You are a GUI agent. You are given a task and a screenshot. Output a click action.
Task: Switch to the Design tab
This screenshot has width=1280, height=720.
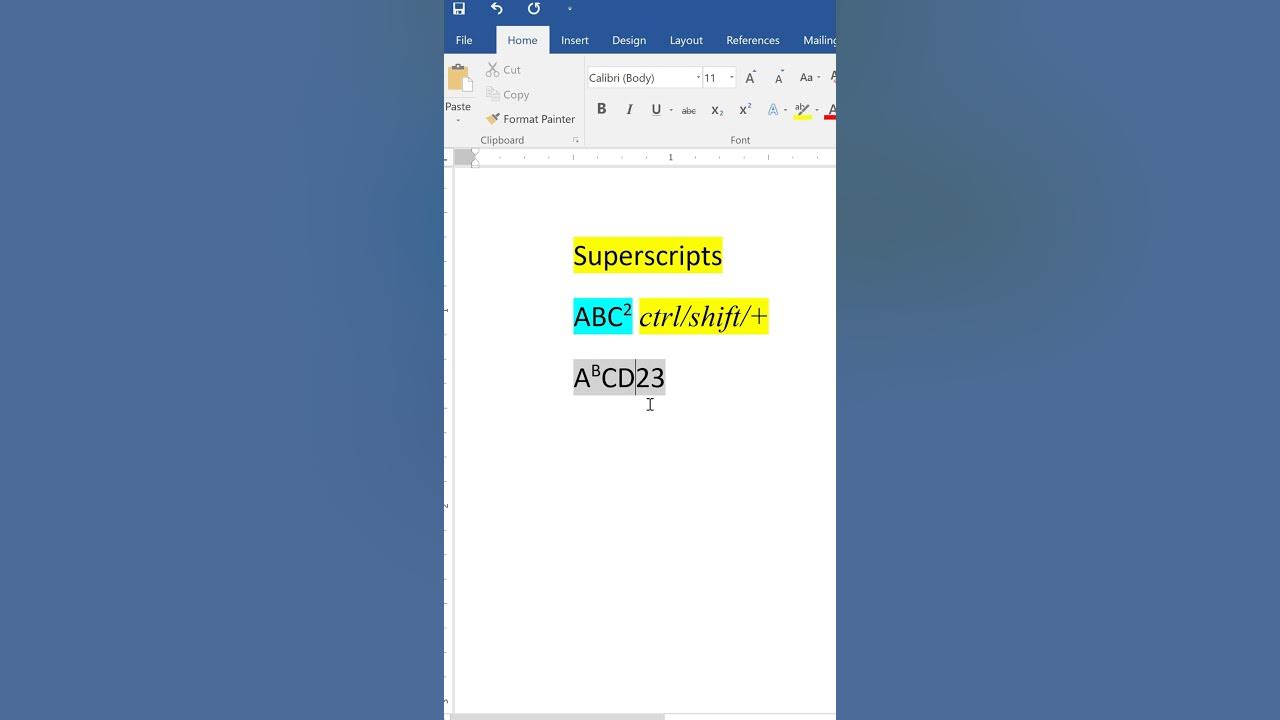click(x=629, y=40)
